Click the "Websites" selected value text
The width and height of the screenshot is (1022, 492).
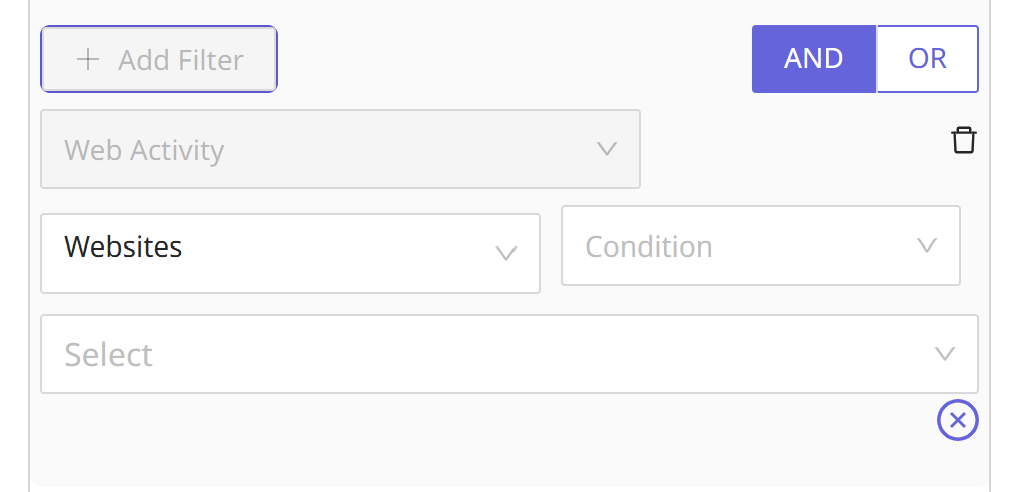pos(123,247)
